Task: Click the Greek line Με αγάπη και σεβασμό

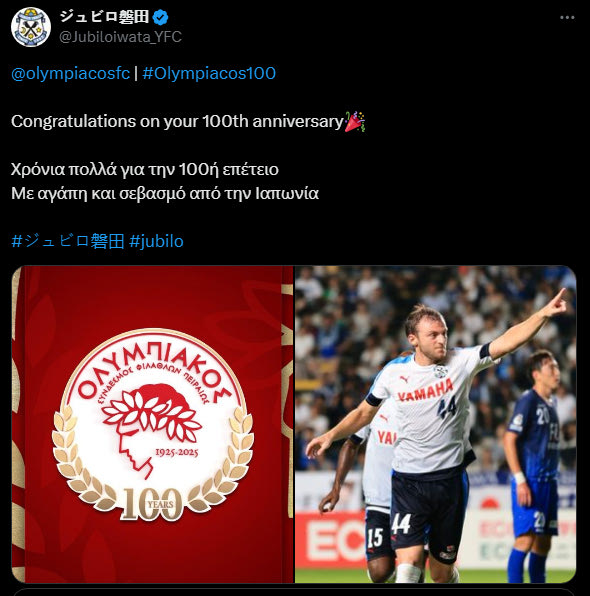Action: click(165, 193)
